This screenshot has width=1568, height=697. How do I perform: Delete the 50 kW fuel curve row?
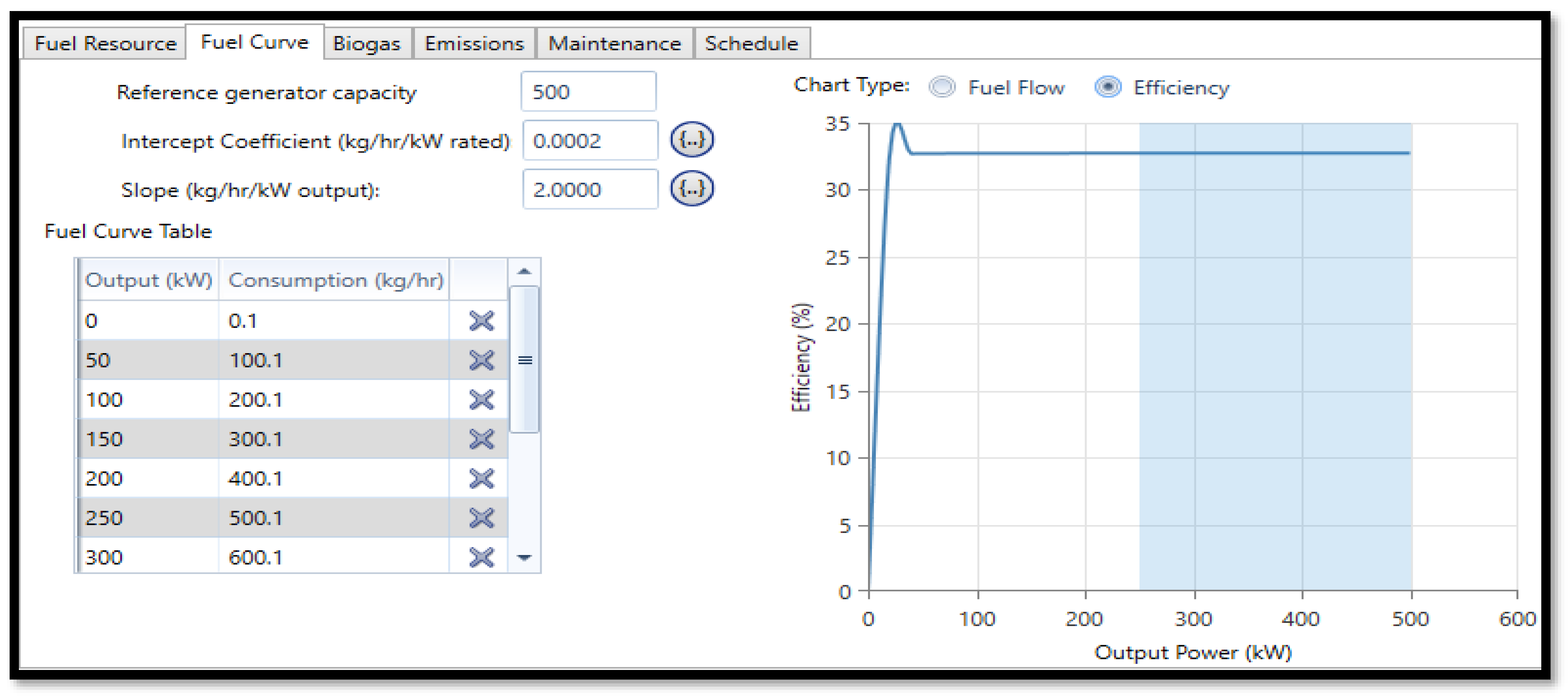(482, 360)
